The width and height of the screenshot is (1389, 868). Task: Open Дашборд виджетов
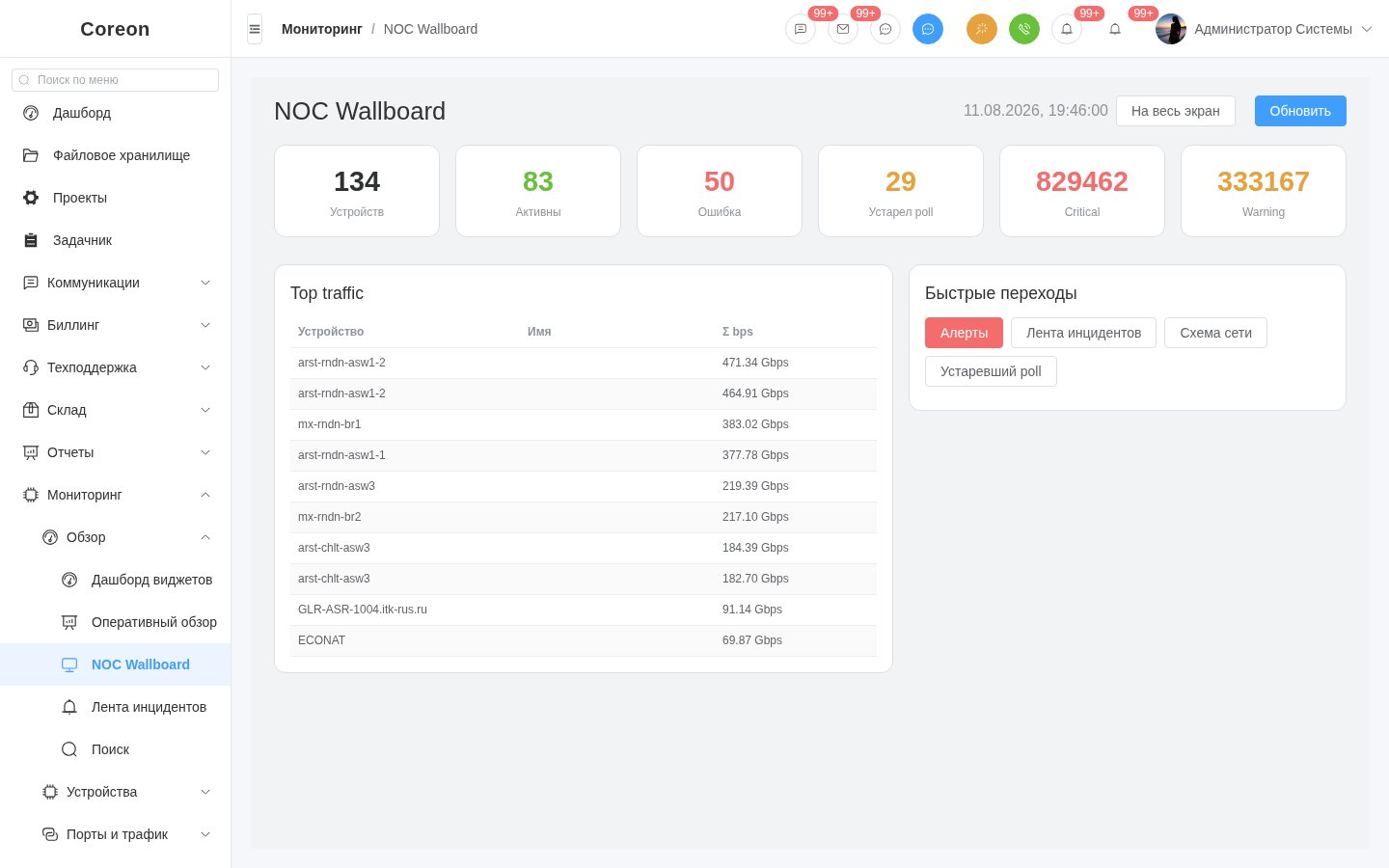click(x=116, y=580)
